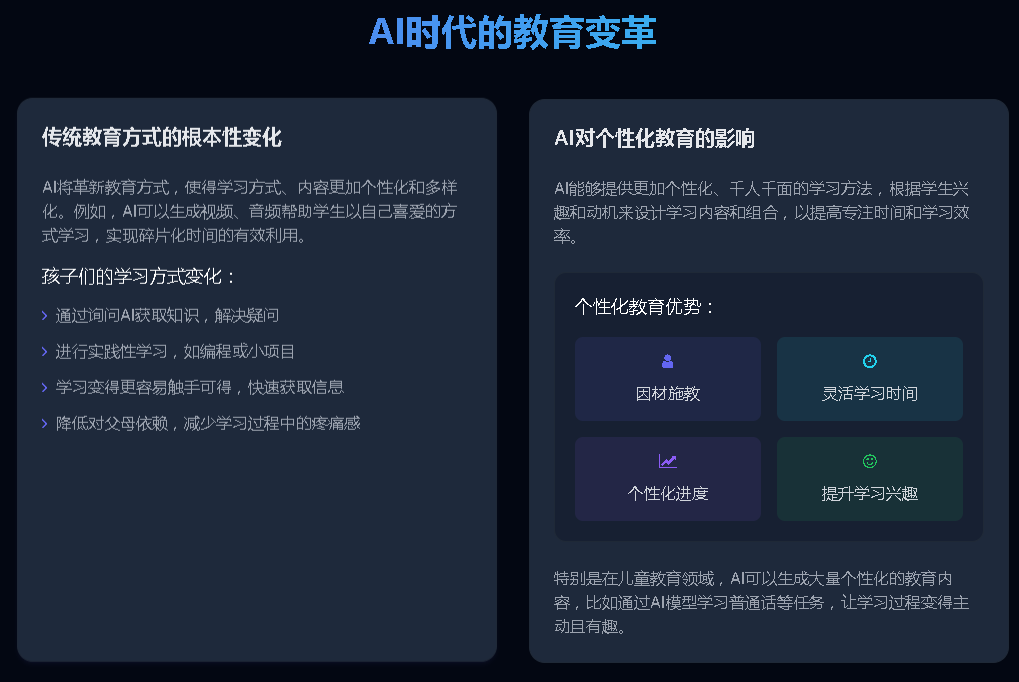The width and height of the screenshot is (1019, 682).
Task: Click chevron before 通过询问AI获取知识
Action: coord(44,316)
